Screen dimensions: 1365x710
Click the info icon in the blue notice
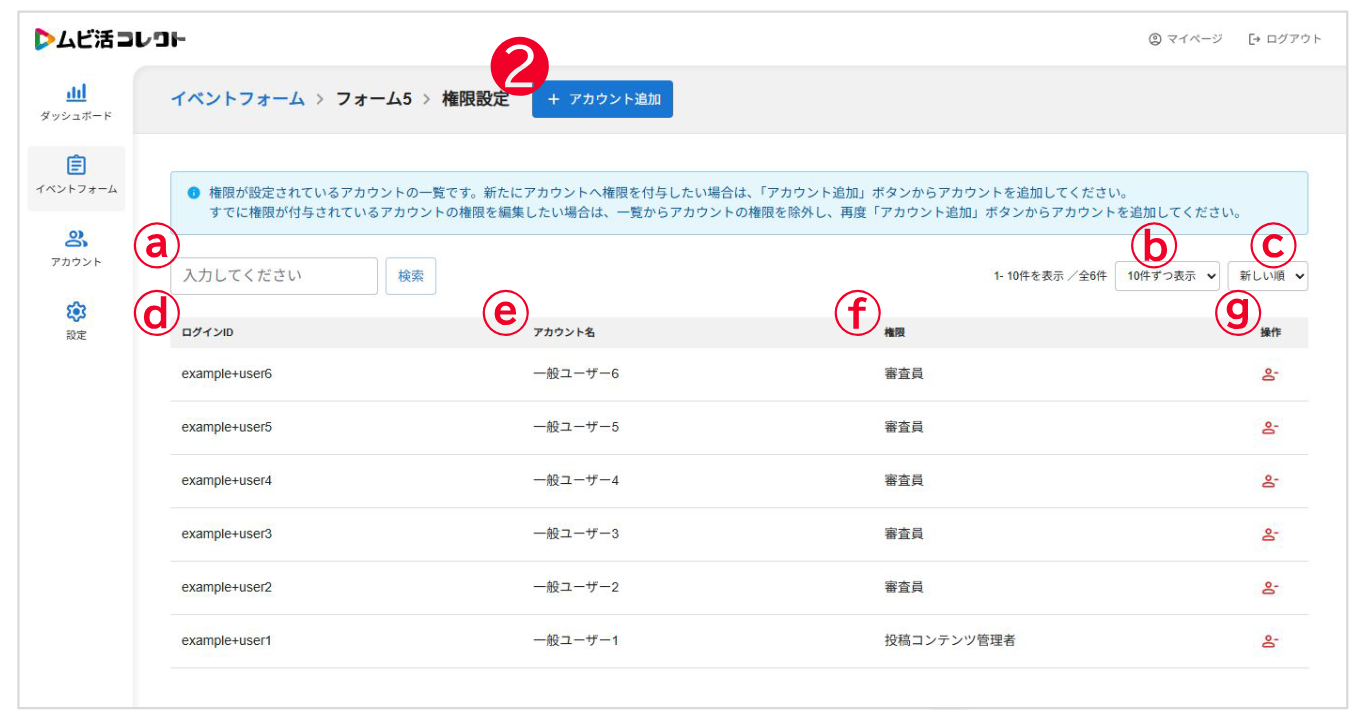point(194,192)
